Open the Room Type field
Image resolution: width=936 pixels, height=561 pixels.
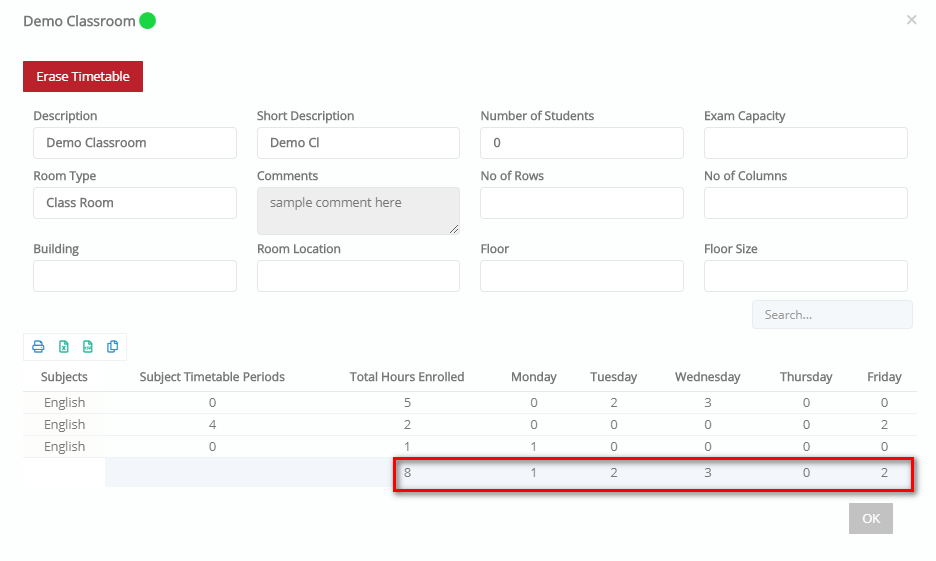tap(135, 203)
